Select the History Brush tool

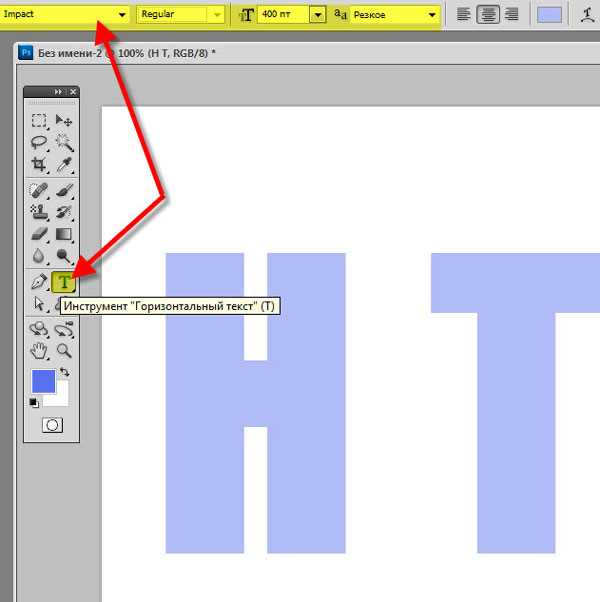point(64,212)
